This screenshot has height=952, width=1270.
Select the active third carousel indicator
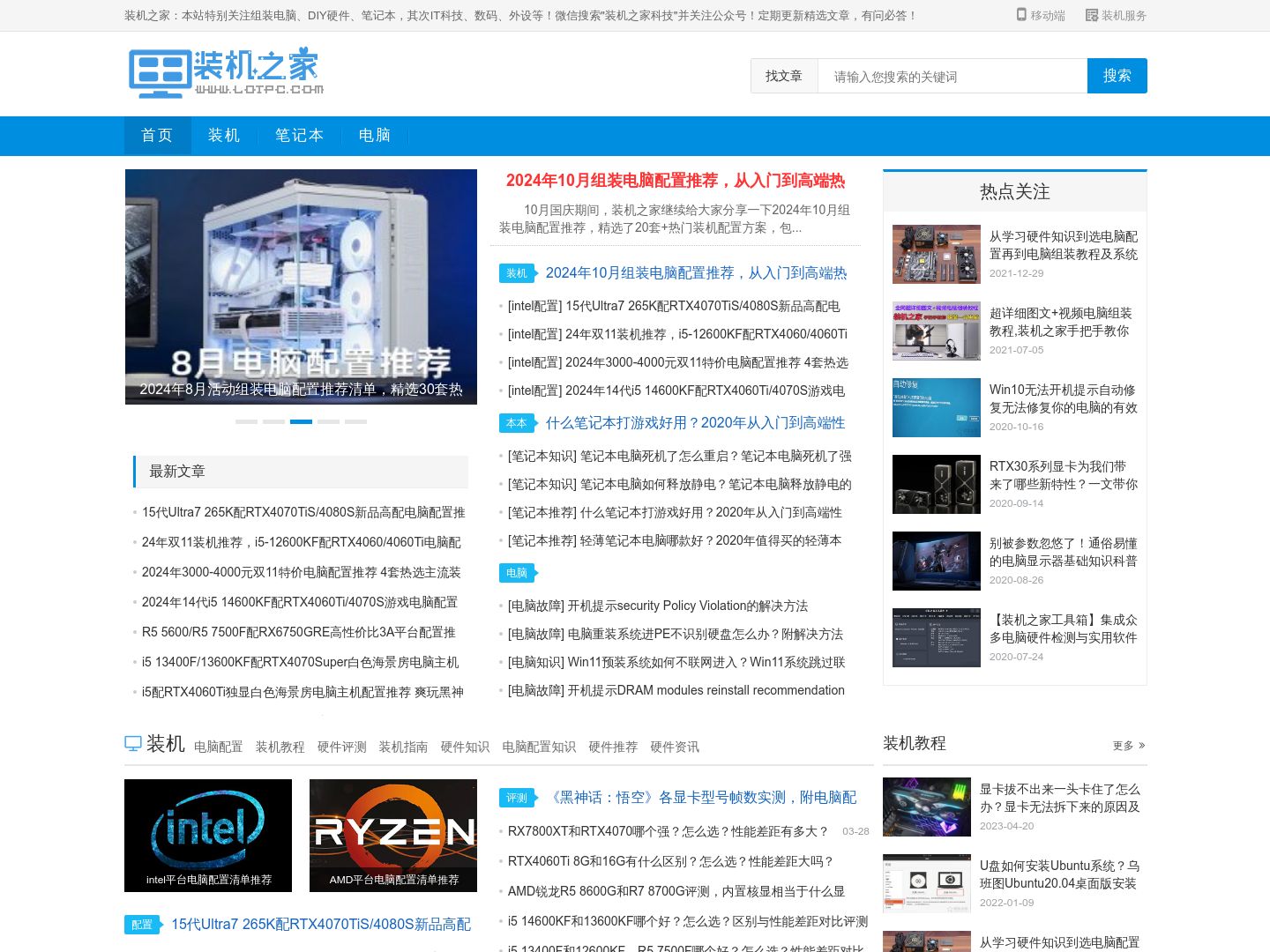pyautogui.click(x=301, y=421)
